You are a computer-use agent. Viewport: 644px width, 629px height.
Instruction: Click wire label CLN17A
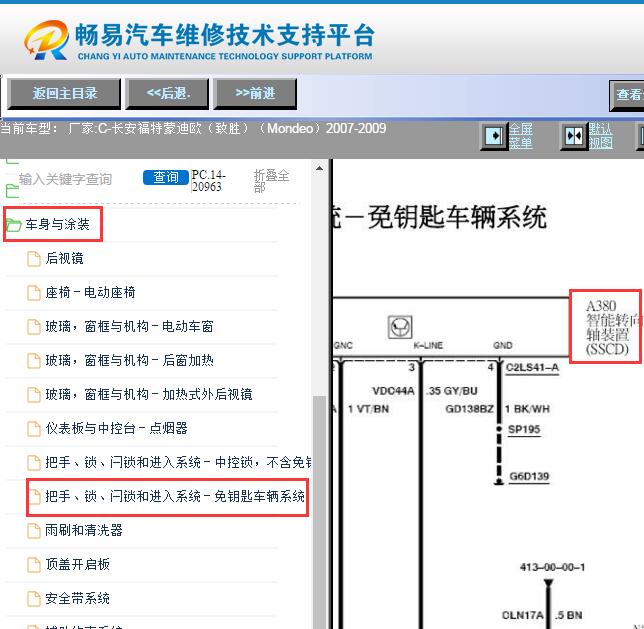(x=522, y=615)
